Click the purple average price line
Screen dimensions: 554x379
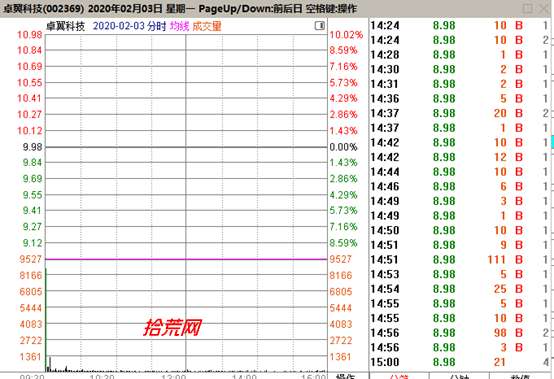point(186,259)
